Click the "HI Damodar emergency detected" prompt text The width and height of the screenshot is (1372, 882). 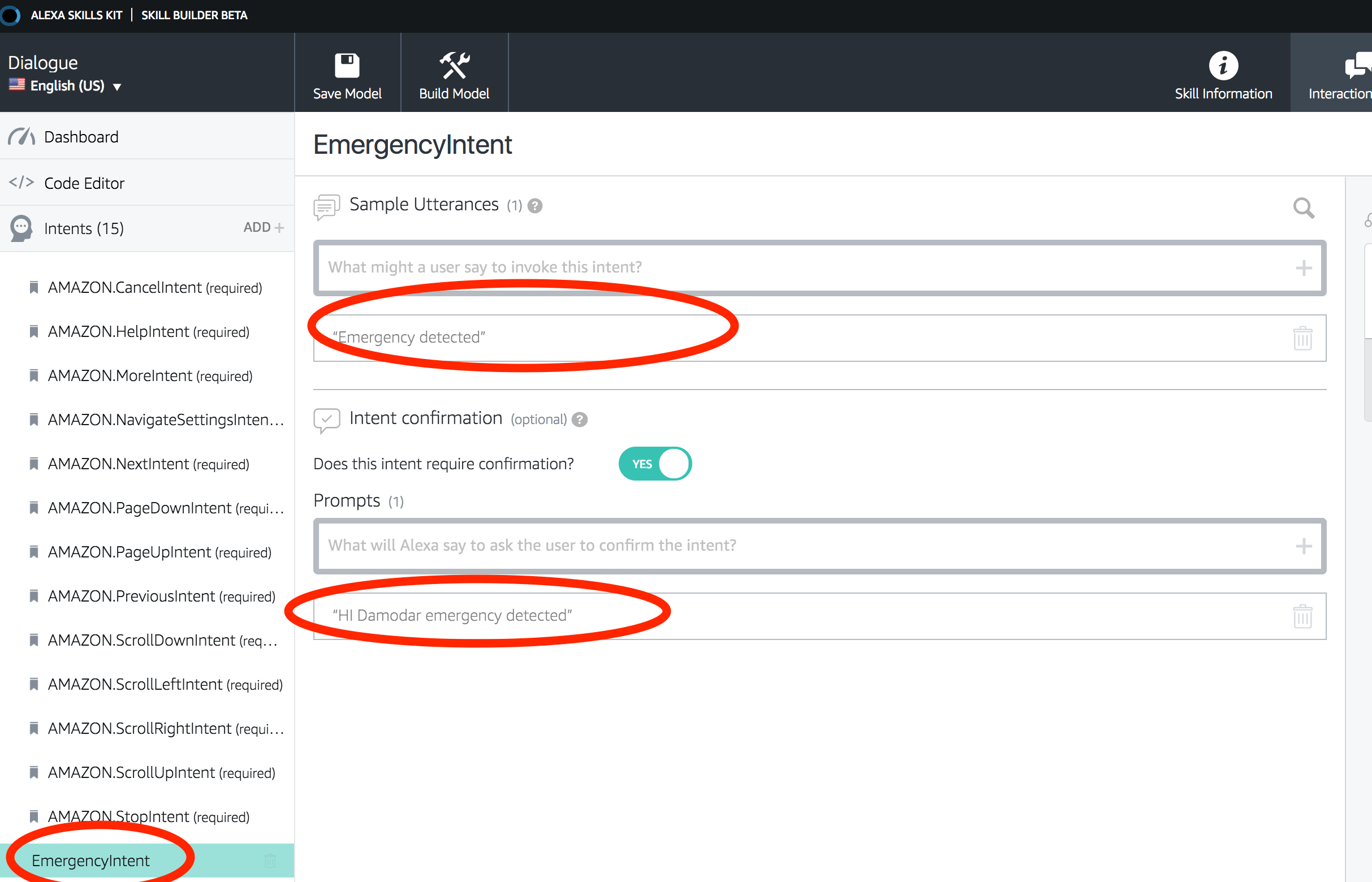[452, 616]
